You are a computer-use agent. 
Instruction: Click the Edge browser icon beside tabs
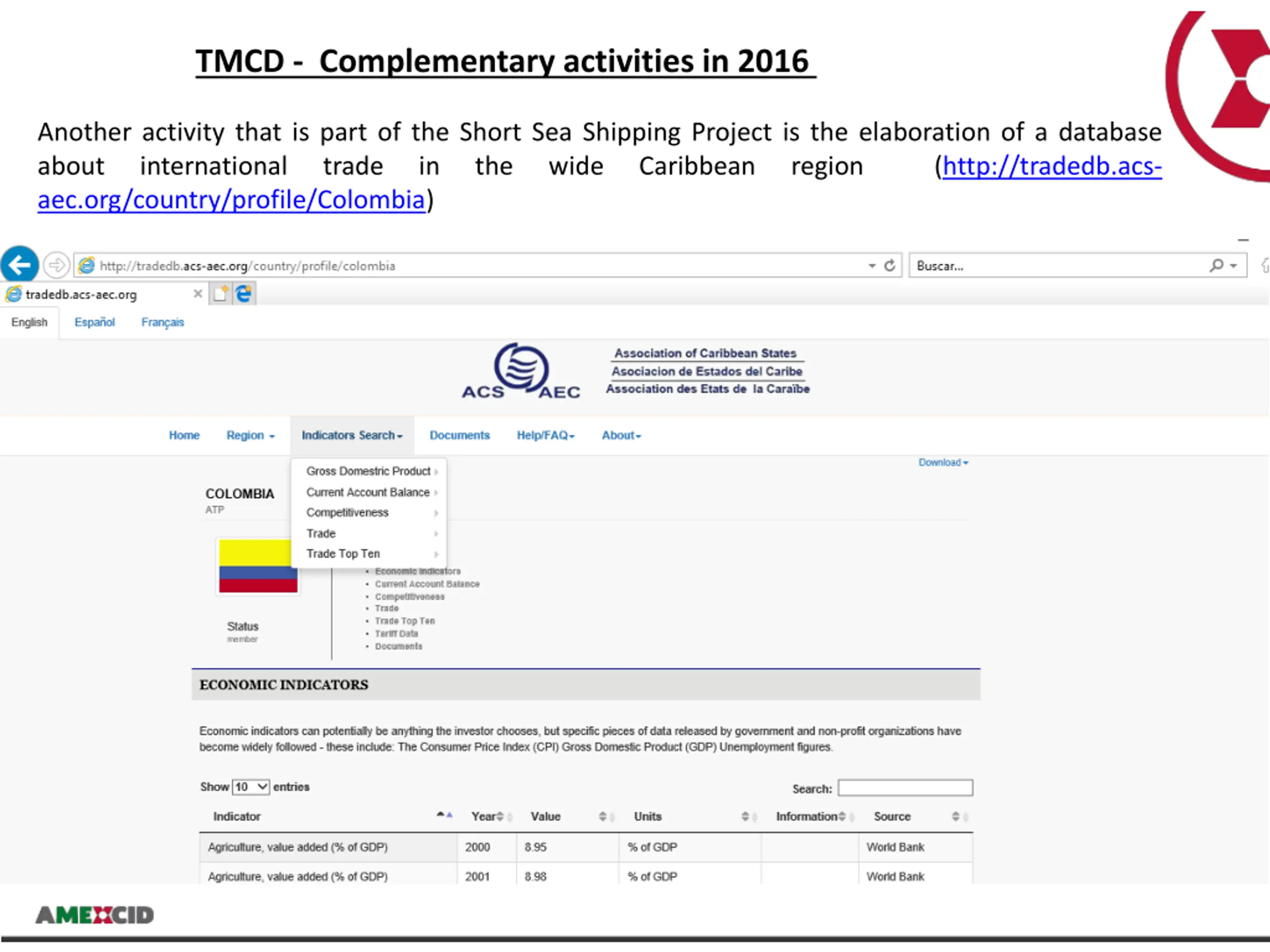[x=244, y=294]
